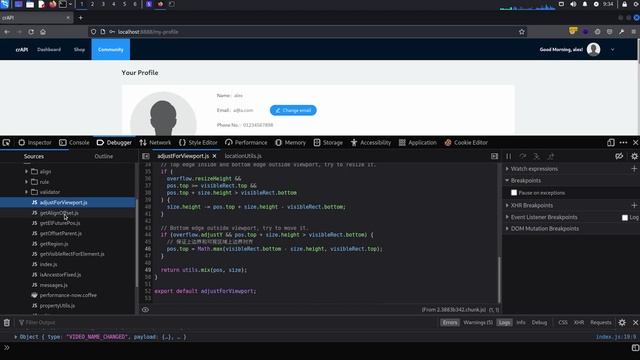The height and width of the screenshot is (360, 640).
Task: Open getOffsetParent.js in the source tree
Action: tap(60, 233)
